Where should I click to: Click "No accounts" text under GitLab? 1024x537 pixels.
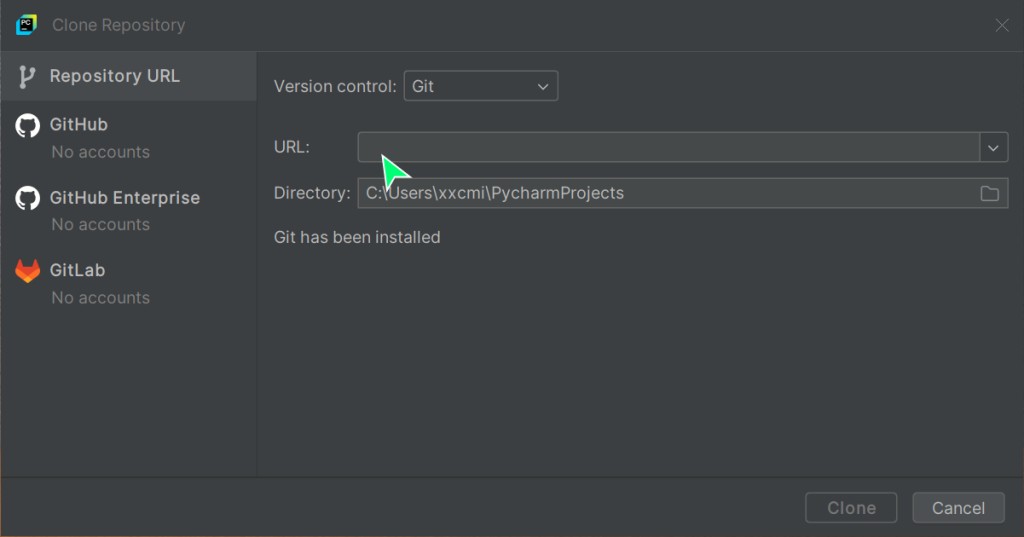(100, 298)
